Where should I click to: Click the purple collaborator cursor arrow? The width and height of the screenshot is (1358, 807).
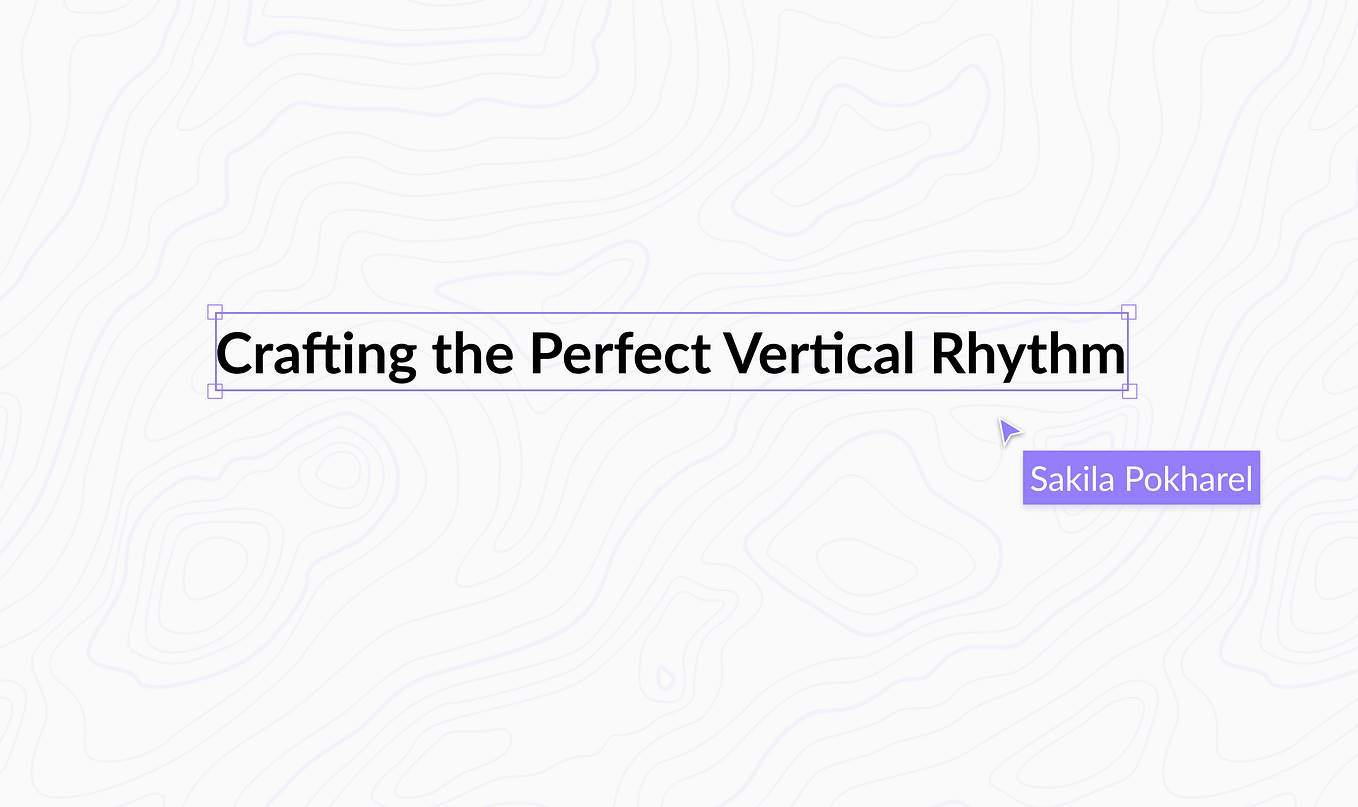click(1008, 430)
